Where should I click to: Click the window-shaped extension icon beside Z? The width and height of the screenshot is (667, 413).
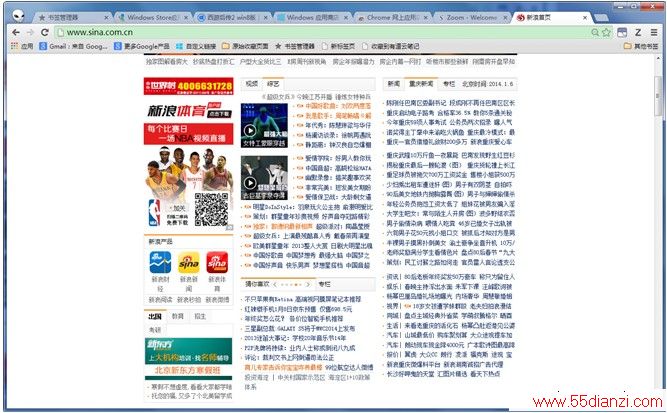(622, 32)
